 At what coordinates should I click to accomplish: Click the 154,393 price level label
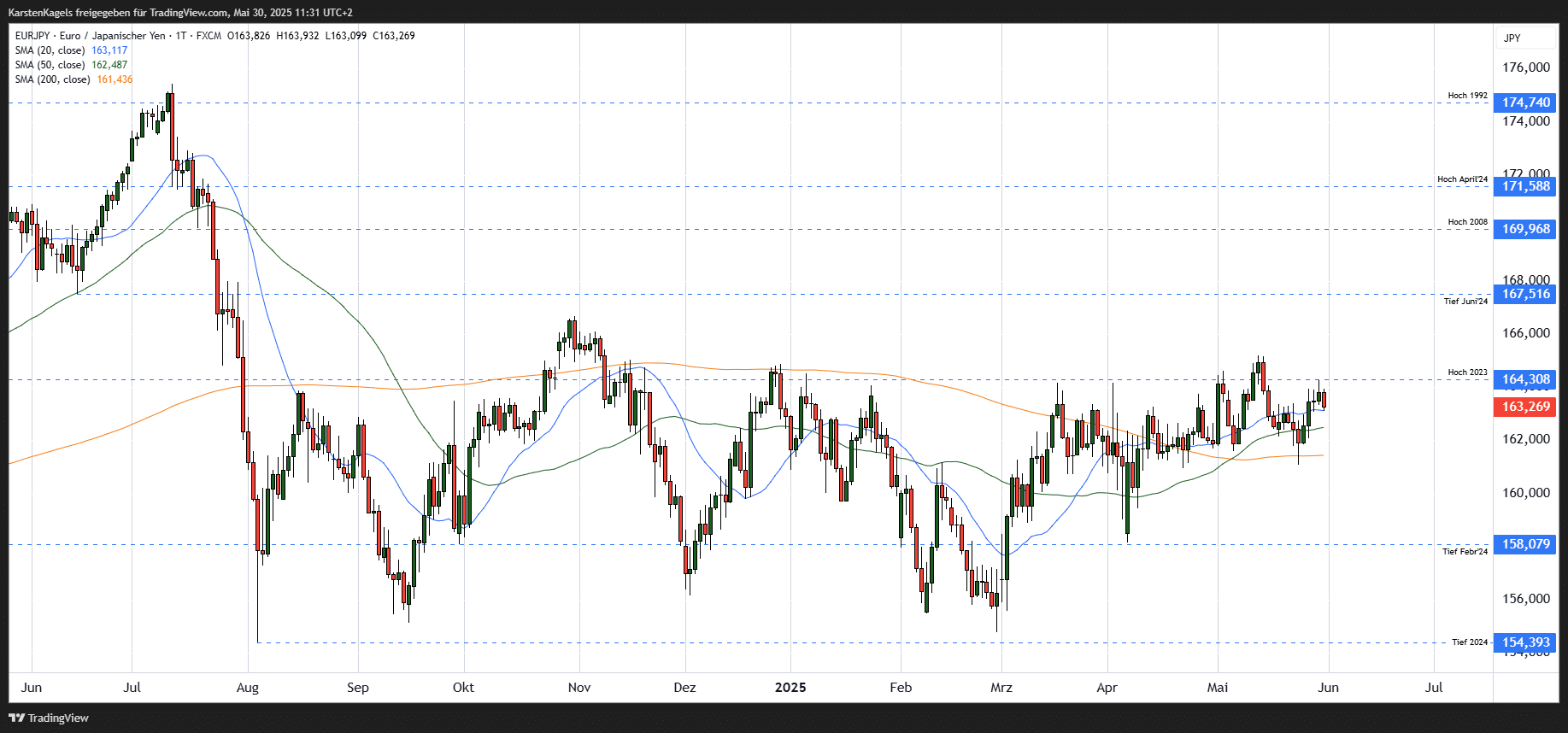coord(1525,642)
